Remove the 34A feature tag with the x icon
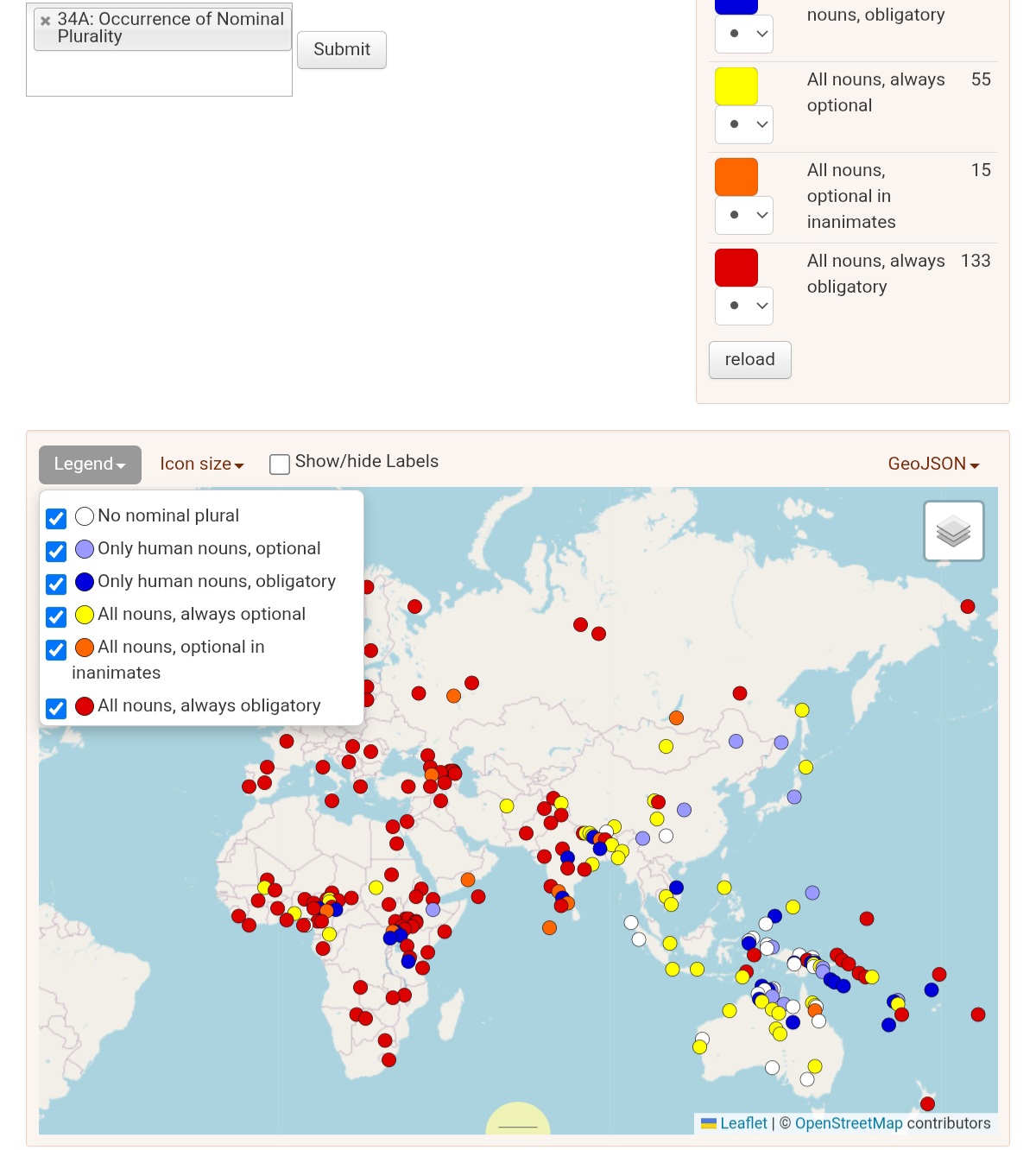The image size is (1036, 1150). coord(45,21)
